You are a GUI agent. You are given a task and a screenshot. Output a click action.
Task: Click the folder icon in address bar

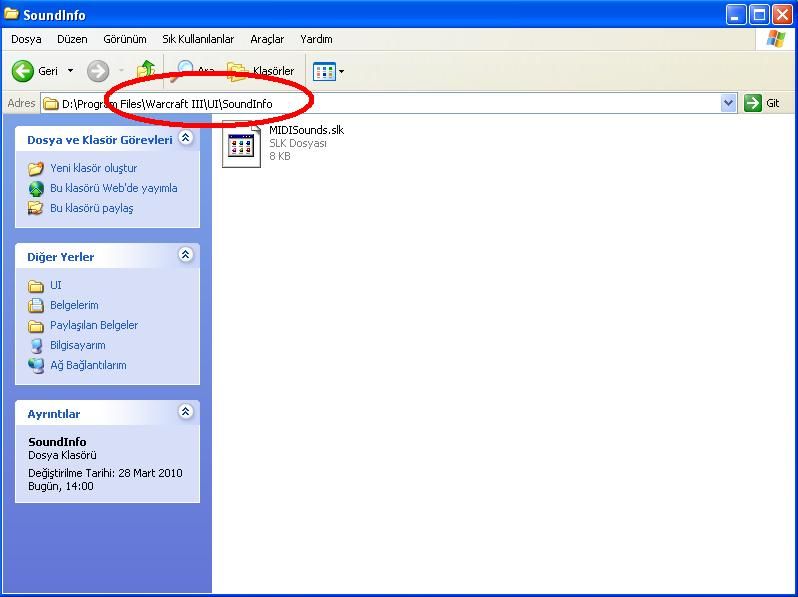coord(50,104)
